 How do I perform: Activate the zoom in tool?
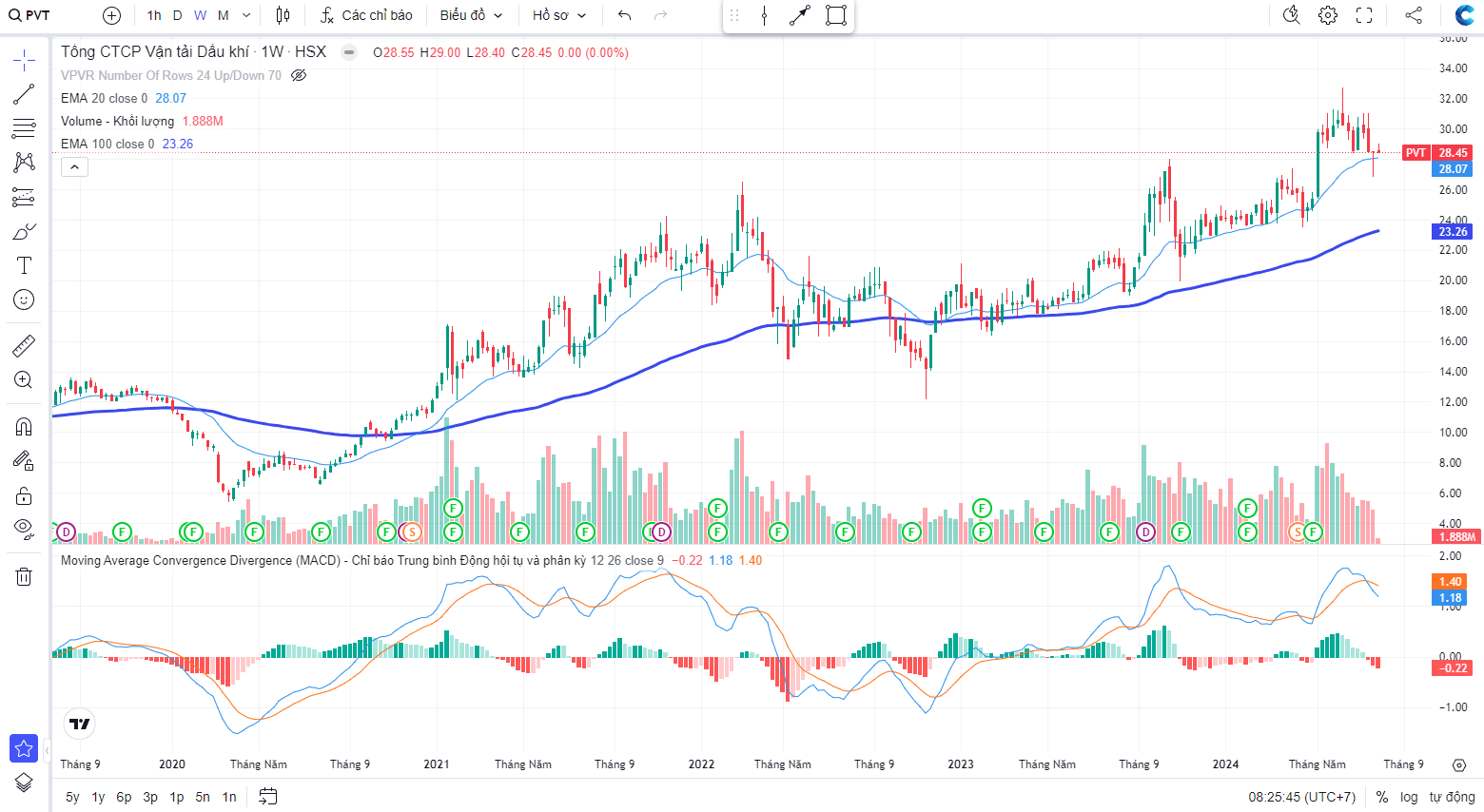pos(24,380)
